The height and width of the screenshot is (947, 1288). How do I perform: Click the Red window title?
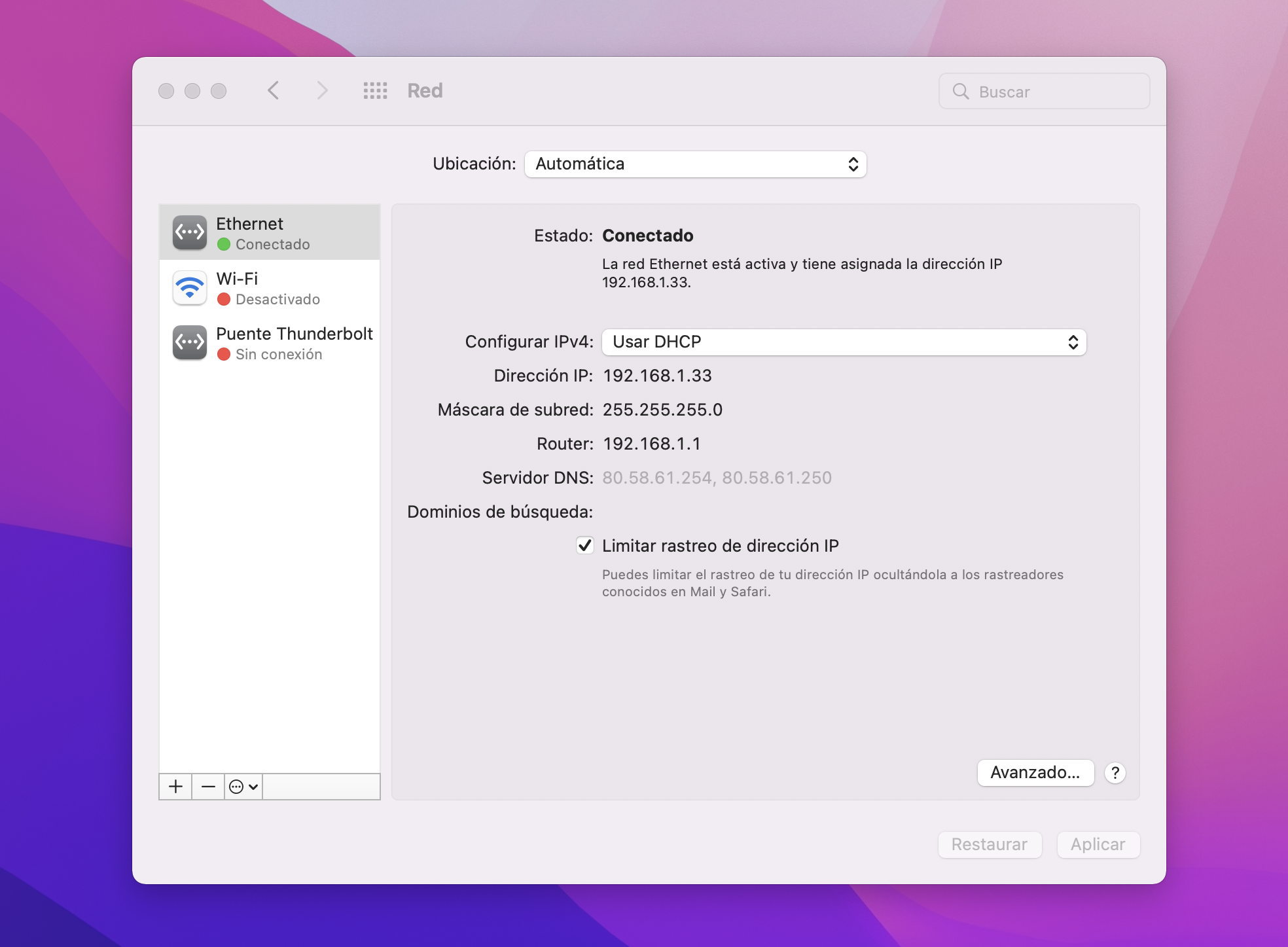tap(425, 90)
